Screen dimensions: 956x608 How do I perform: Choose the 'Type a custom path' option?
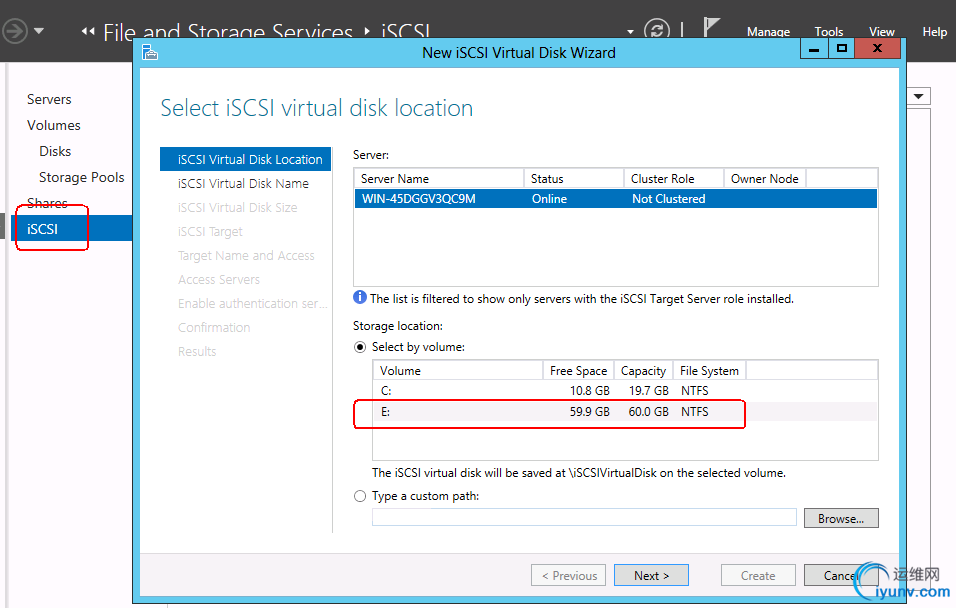360,496
